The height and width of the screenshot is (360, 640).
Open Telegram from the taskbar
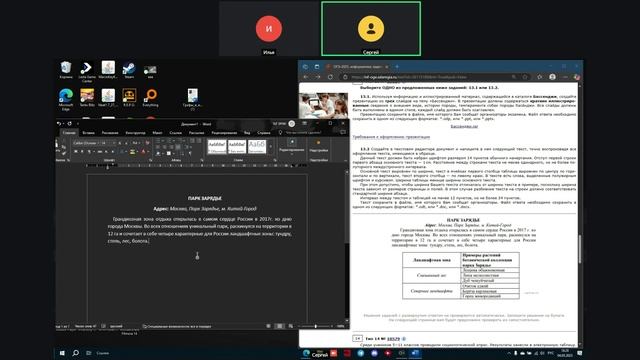point(361,353)
